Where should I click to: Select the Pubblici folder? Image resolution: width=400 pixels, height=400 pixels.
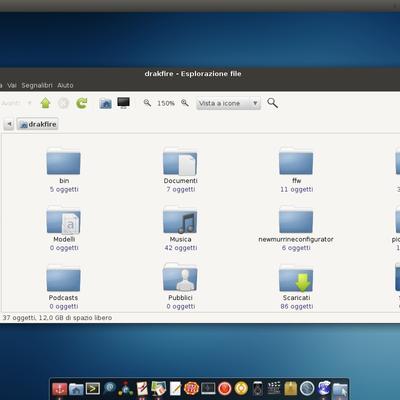click(180, 278)
